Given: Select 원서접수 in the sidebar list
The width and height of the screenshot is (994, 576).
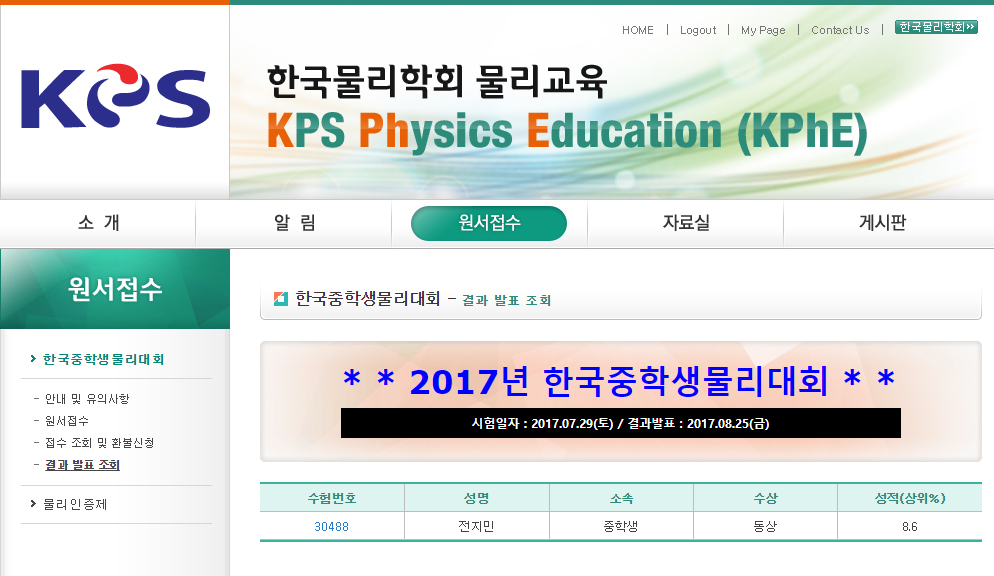Looking at the screenshot, I should click(x=67, y=421).
